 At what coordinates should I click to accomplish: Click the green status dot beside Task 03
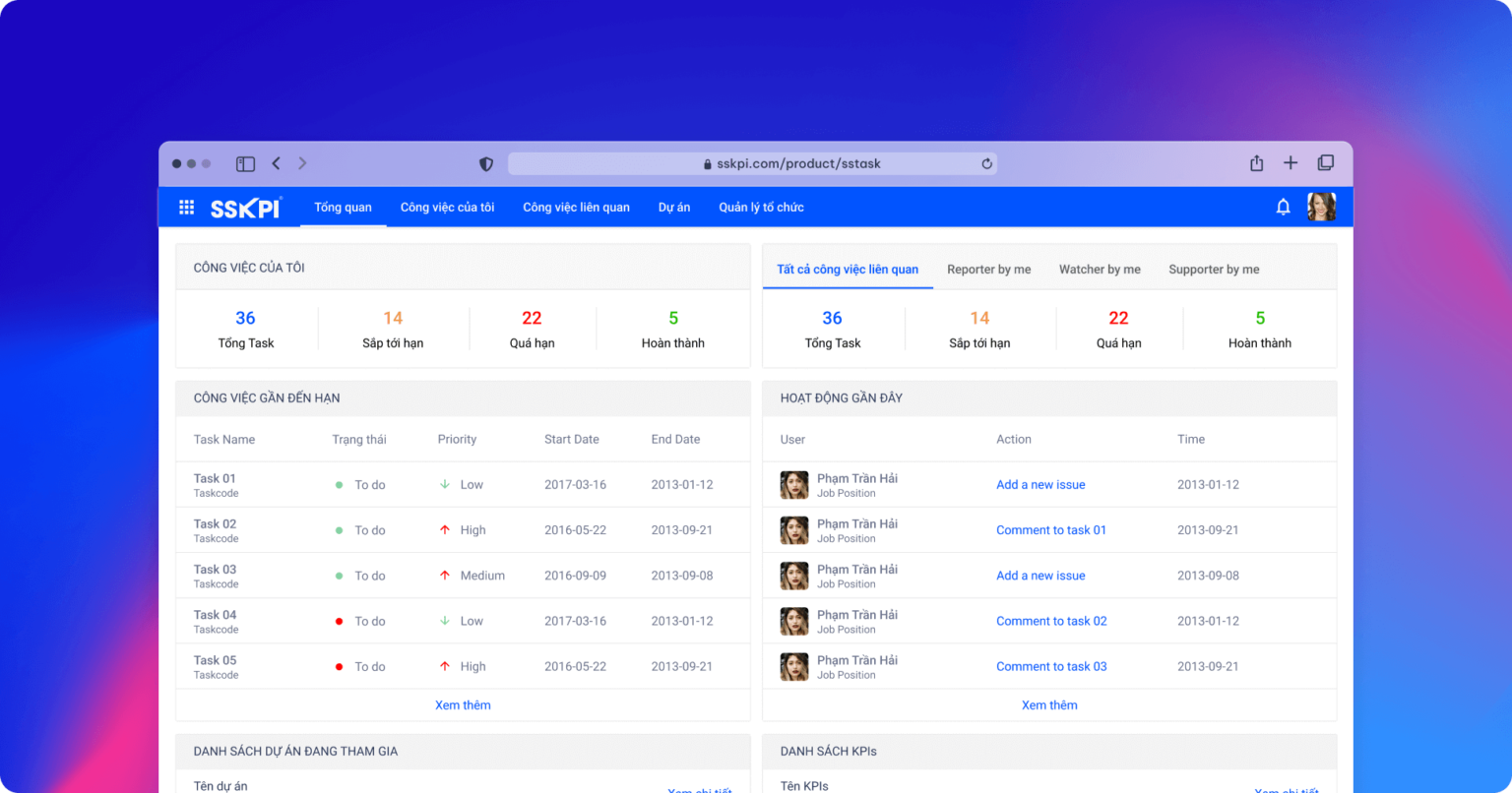(340, 575)
